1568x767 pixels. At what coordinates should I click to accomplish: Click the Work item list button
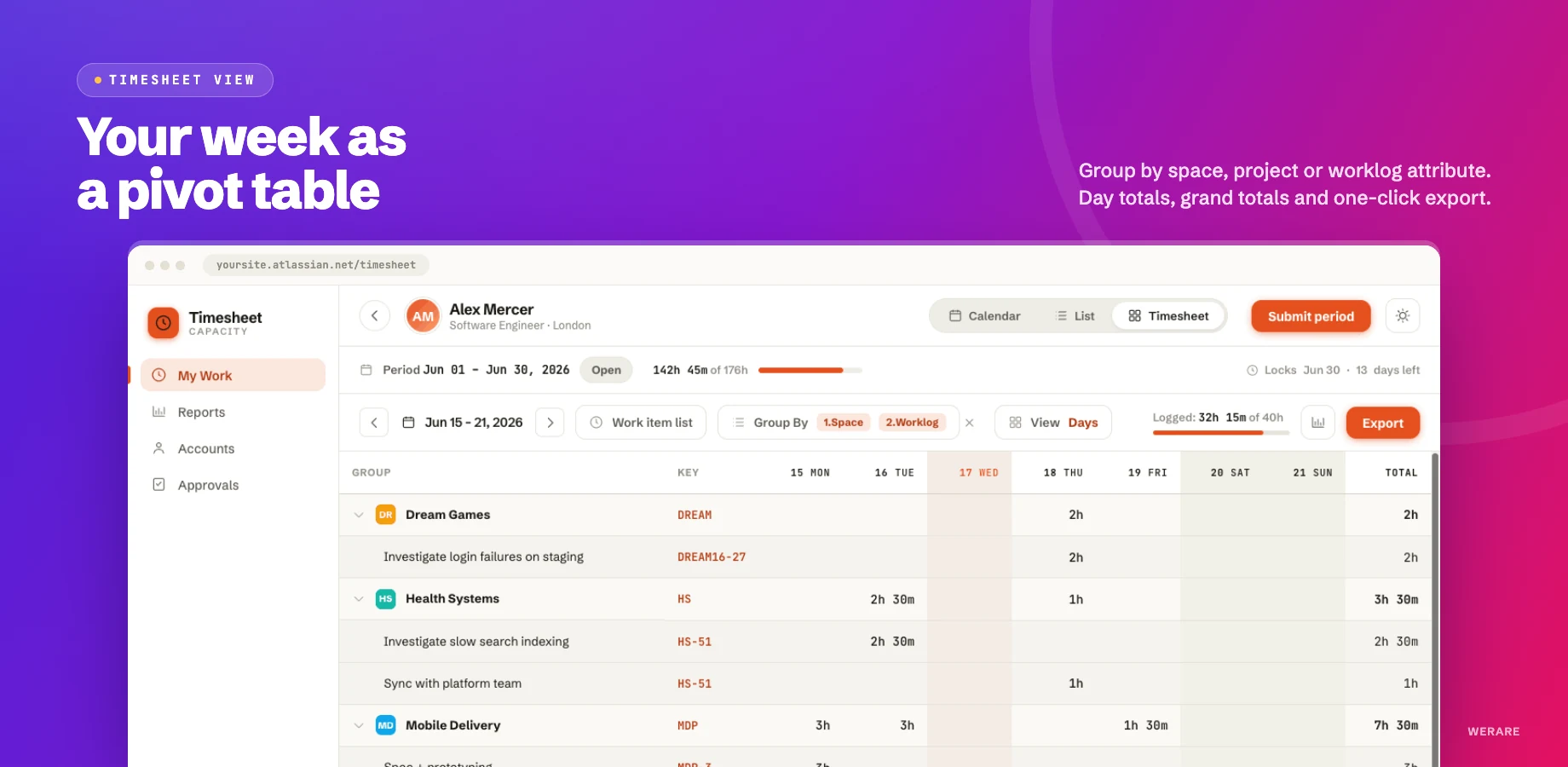641,422
